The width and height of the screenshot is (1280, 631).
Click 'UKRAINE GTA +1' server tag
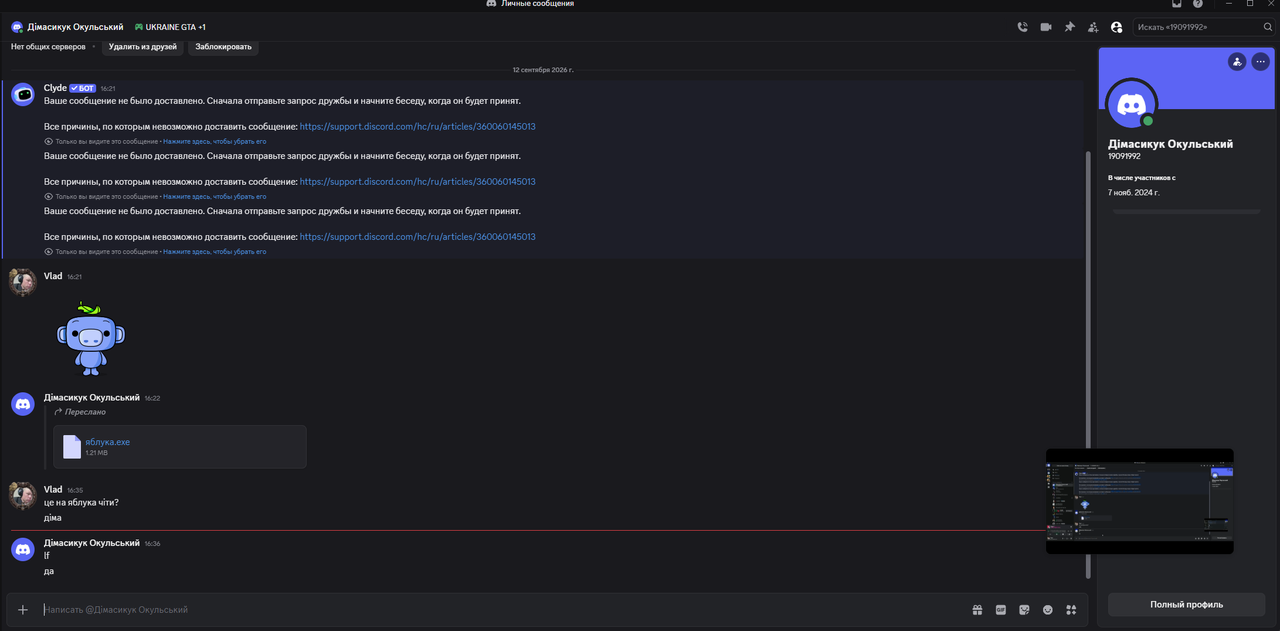170,27
